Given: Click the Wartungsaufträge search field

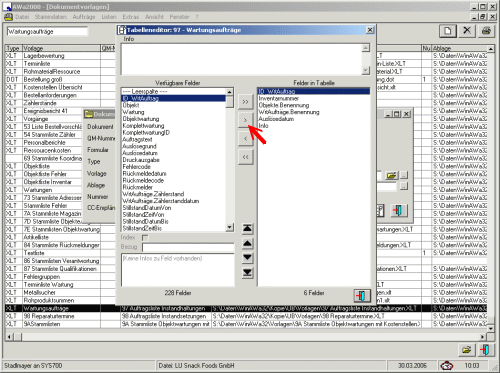Looking at the screenshot, I should click(x=47, y=31).
